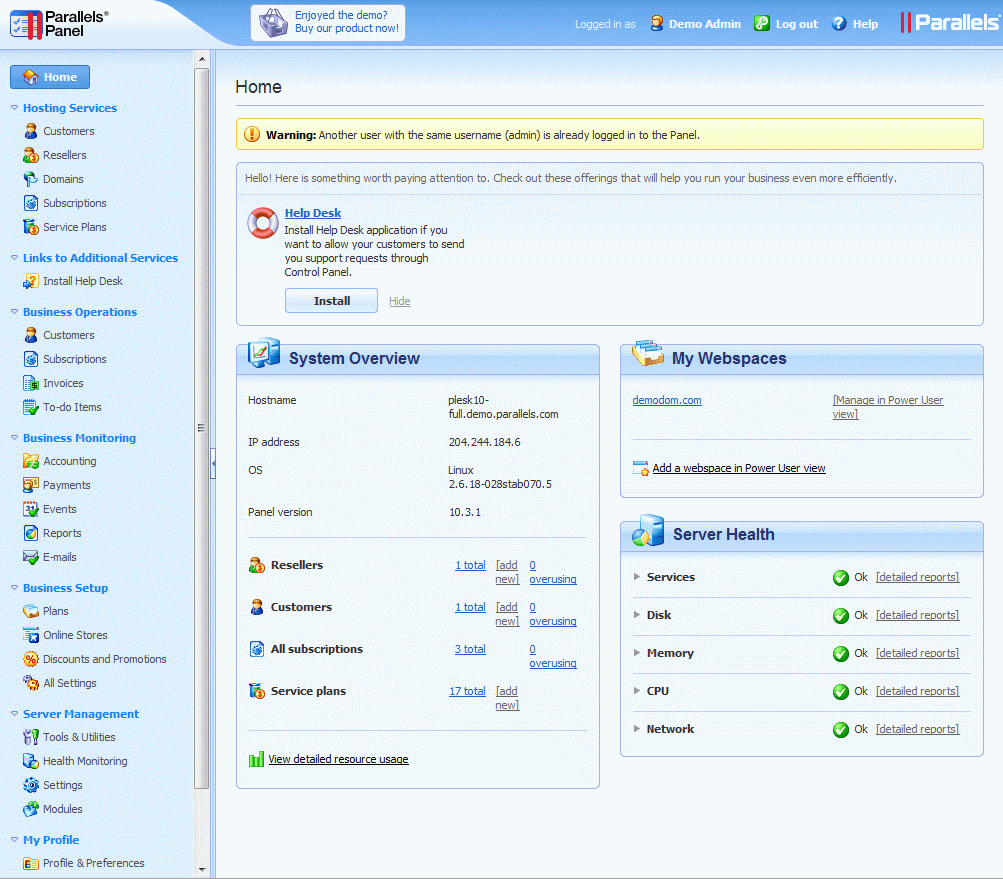Viewport: 1003px width, 879px height.
Task: Collapse the Hosting Services sidebar section
Action: click(14, 108)
